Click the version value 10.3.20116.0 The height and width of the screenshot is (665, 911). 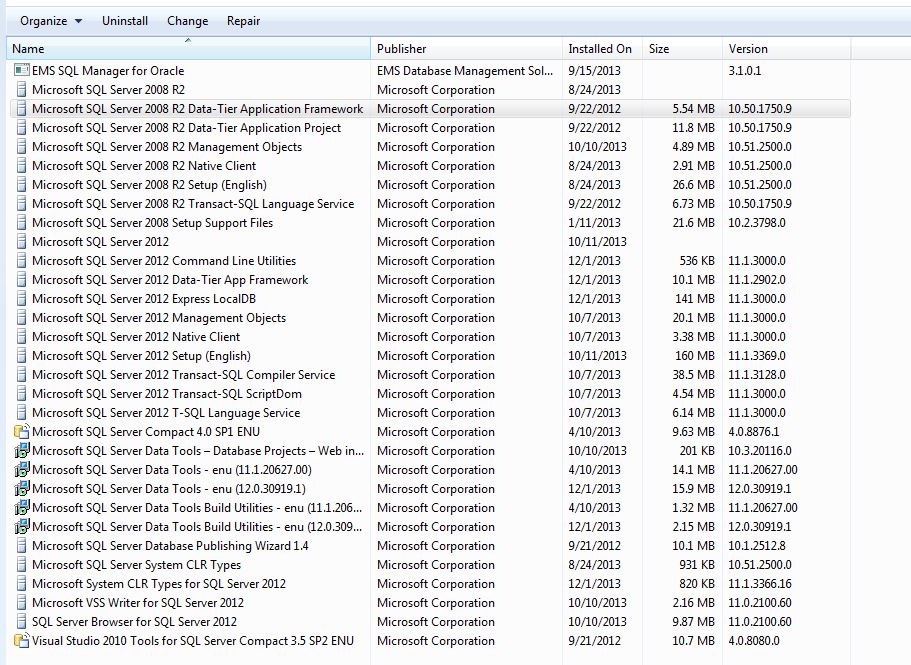click(x=760, y=451)
